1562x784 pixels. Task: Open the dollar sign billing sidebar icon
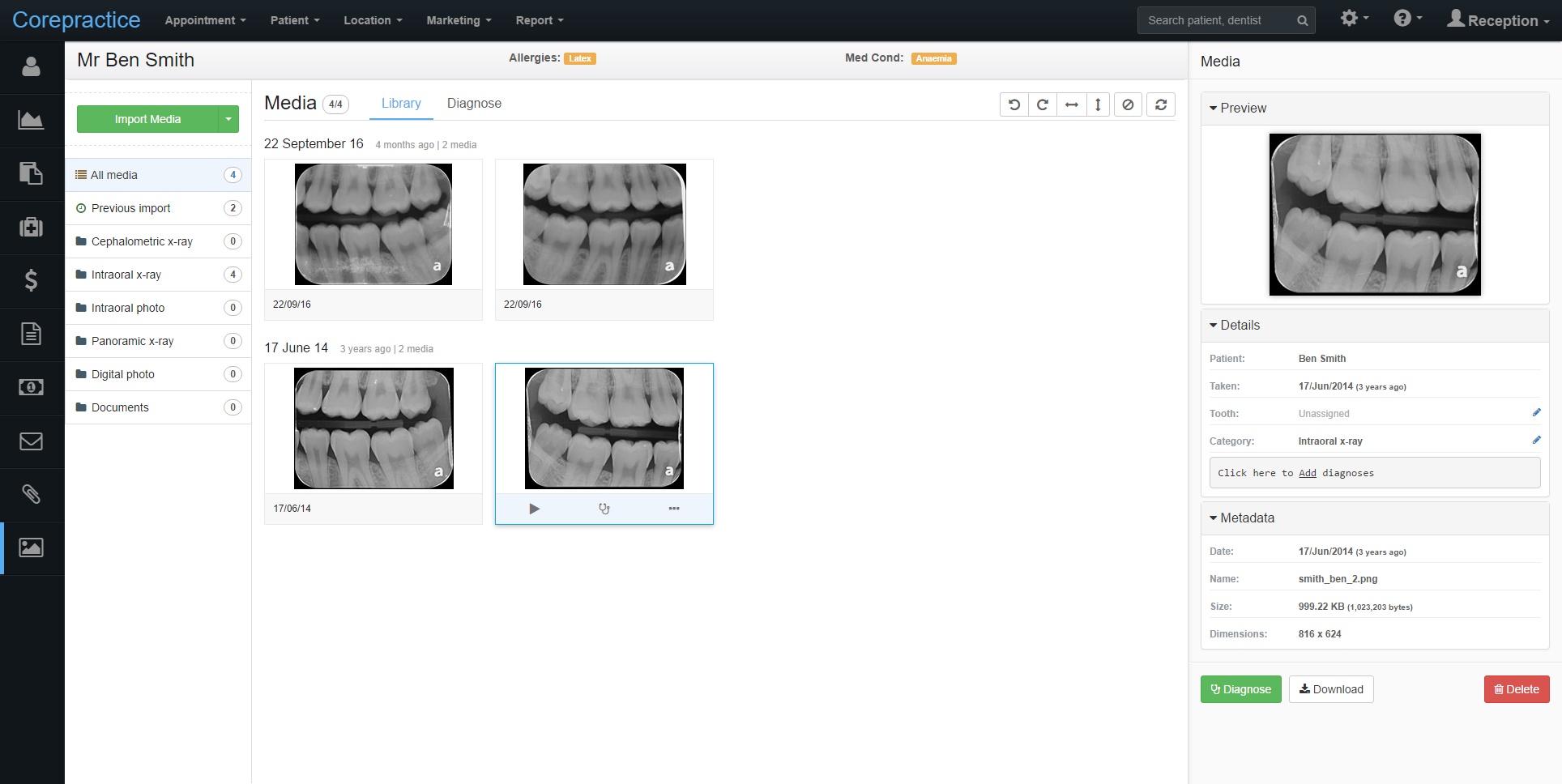[31, 280]
